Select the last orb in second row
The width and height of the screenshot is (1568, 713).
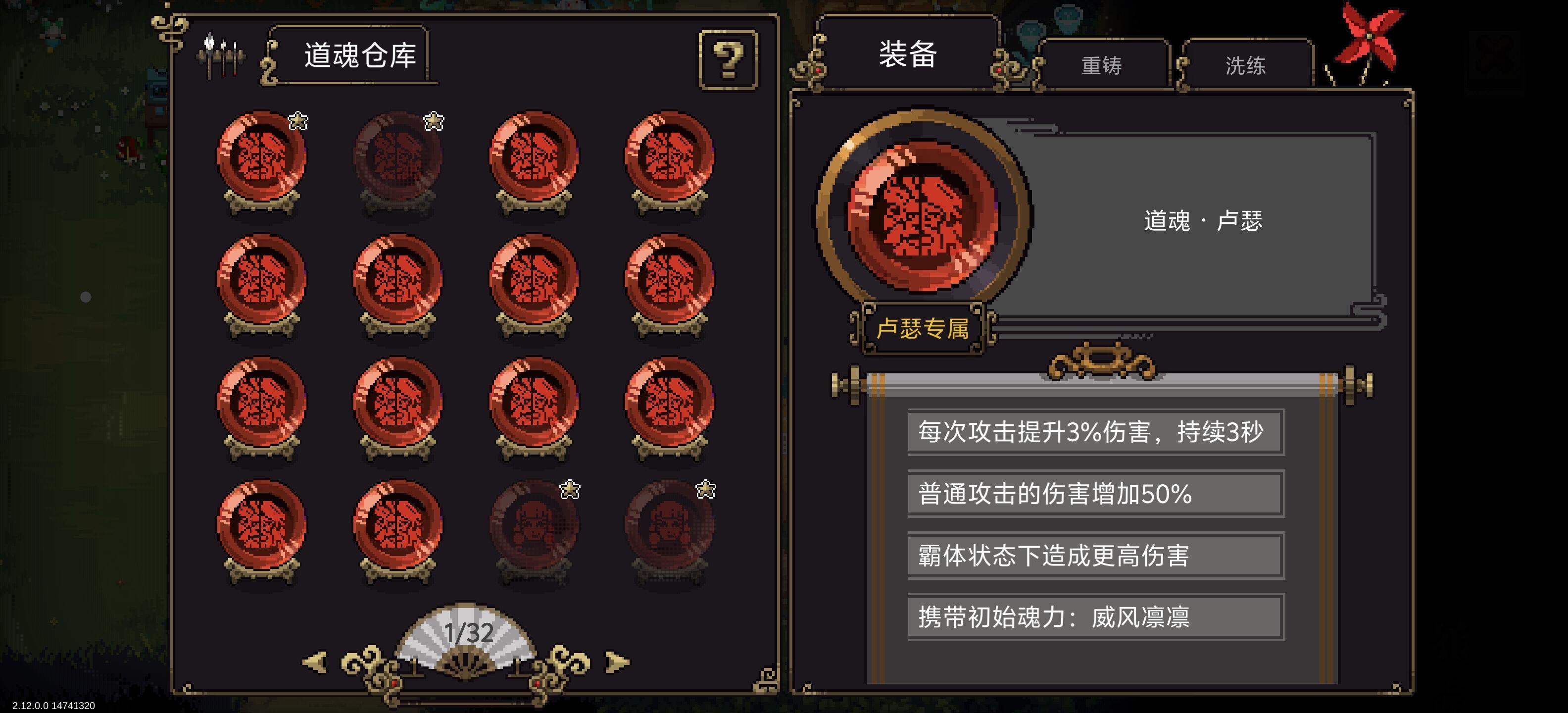[x=670, y=286]
